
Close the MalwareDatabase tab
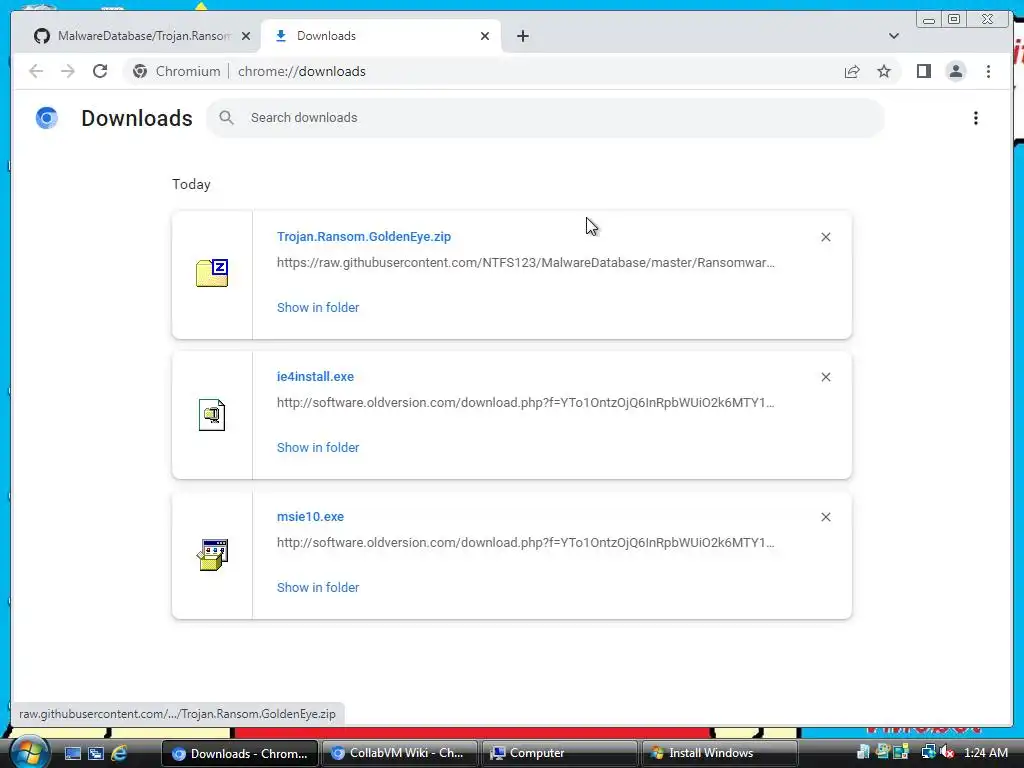coord(246,36)
